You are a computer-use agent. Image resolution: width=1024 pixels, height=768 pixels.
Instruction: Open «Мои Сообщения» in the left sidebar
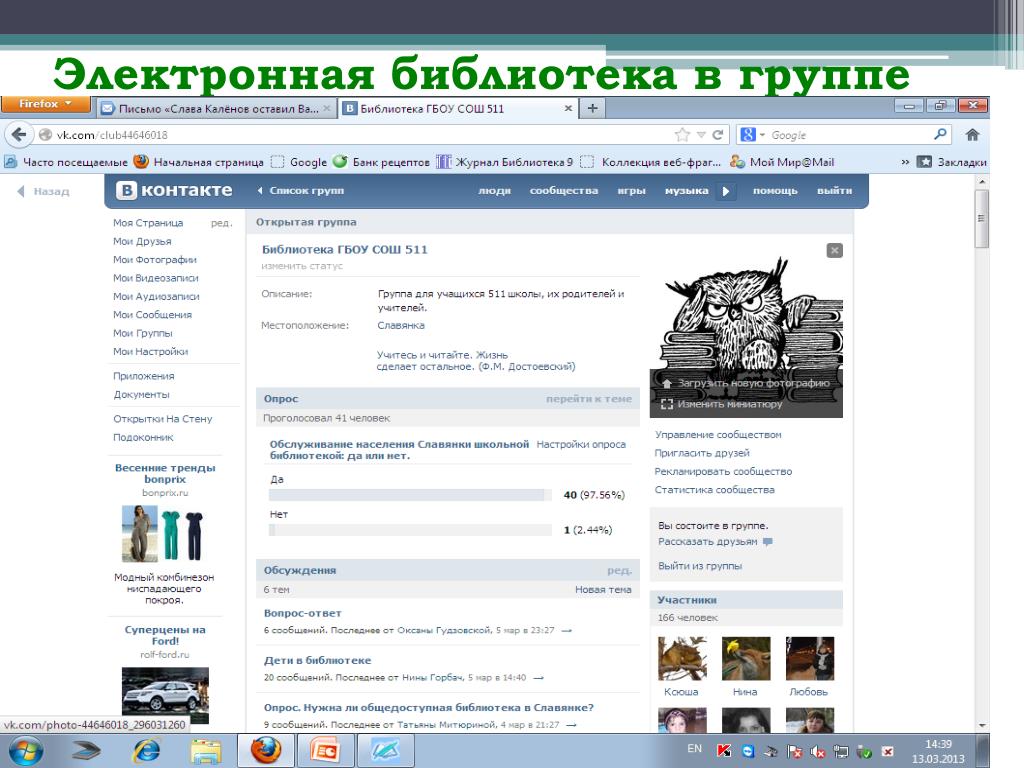[152, 315]
